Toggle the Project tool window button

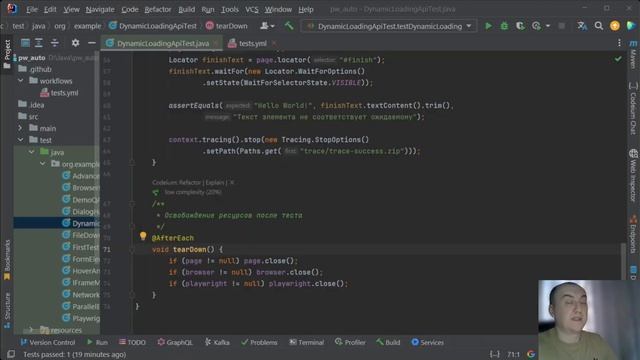(x=7, y=54)
